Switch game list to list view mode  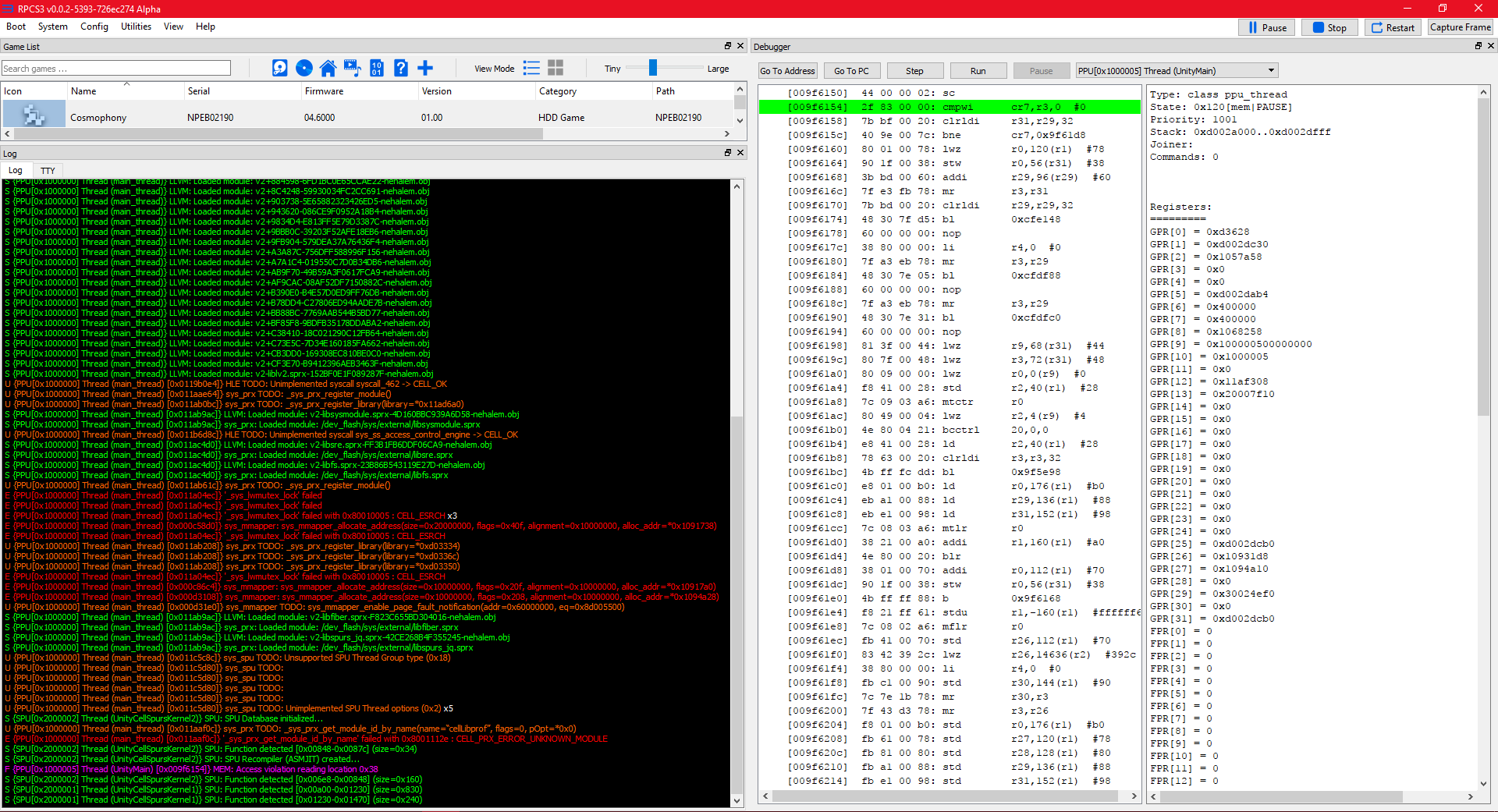click(x=531, y=69)
